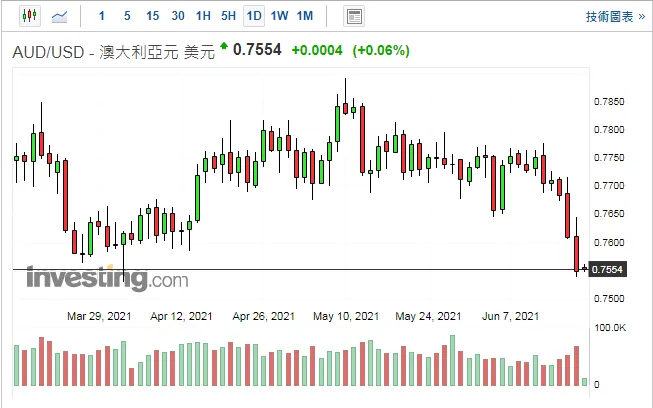Viewport: 653px width, 408px height.
Task: Select the 5 minute interval
Action: coord(127,16)
